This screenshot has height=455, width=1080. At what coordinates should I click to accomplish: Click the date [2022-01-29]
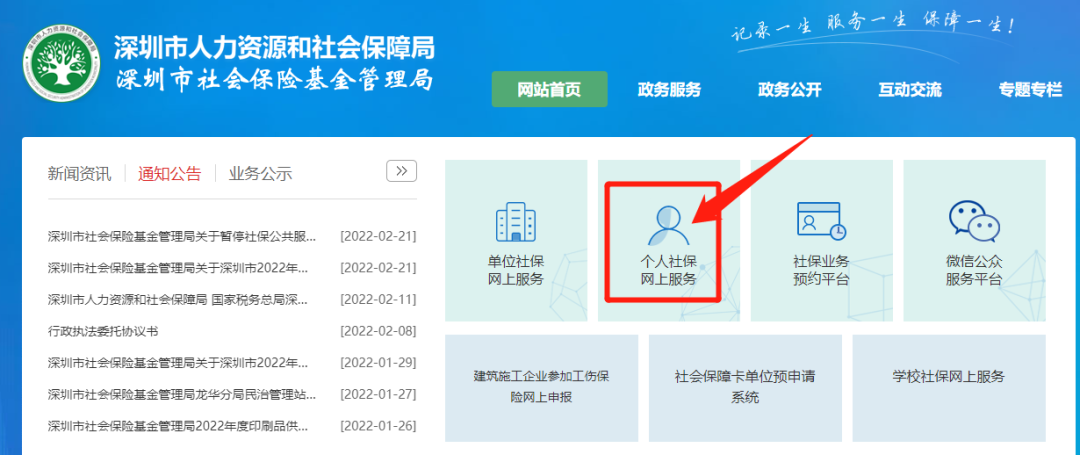click(378, 363)
